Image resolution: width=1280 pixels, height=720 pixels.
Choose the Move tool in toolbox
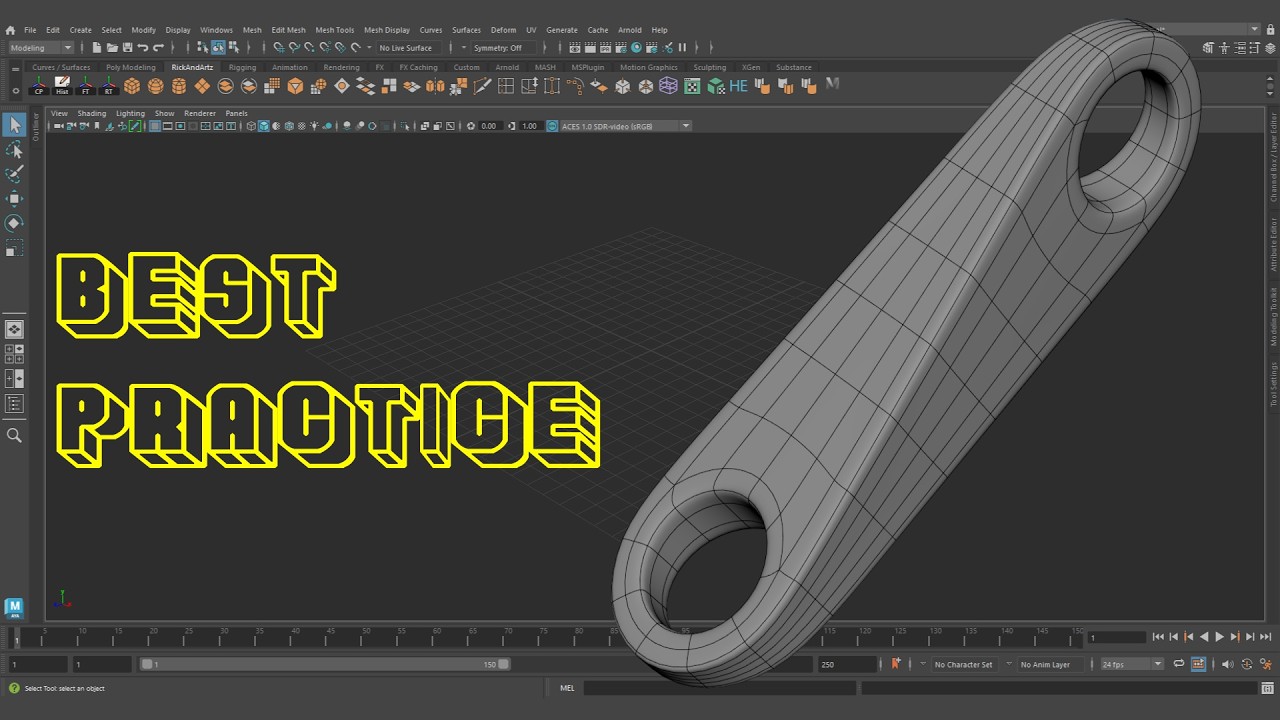pyautogui.click(x=14, y=198)
